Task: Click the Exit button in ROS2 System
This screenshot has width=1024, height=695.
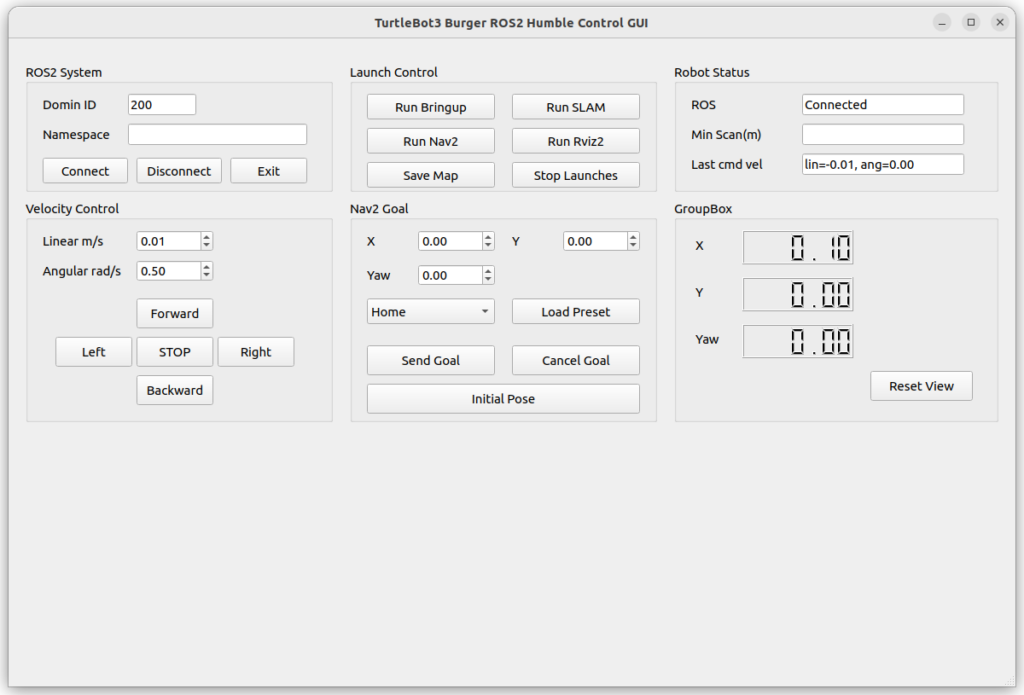Action: point(268,171)
